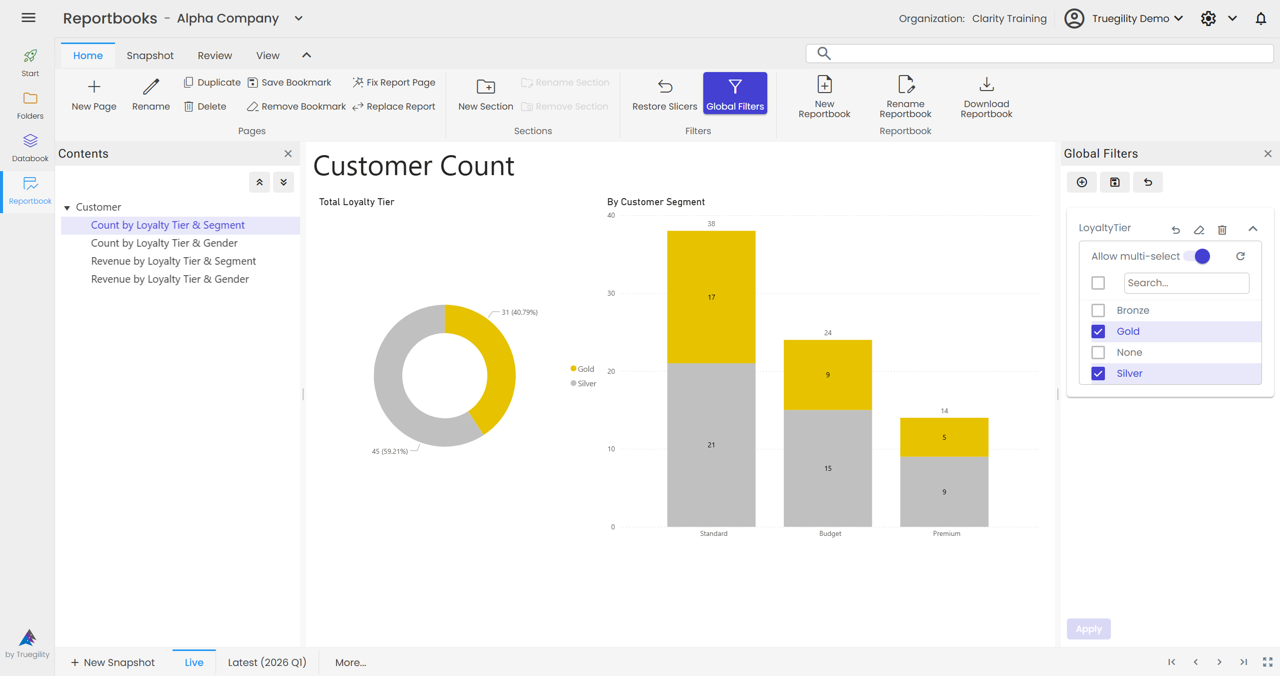Select the Latest (2026 Q1) snapshot
The width and height of the screenshot is (1280, 676).
pyautogui.click(x=266, y=662)
